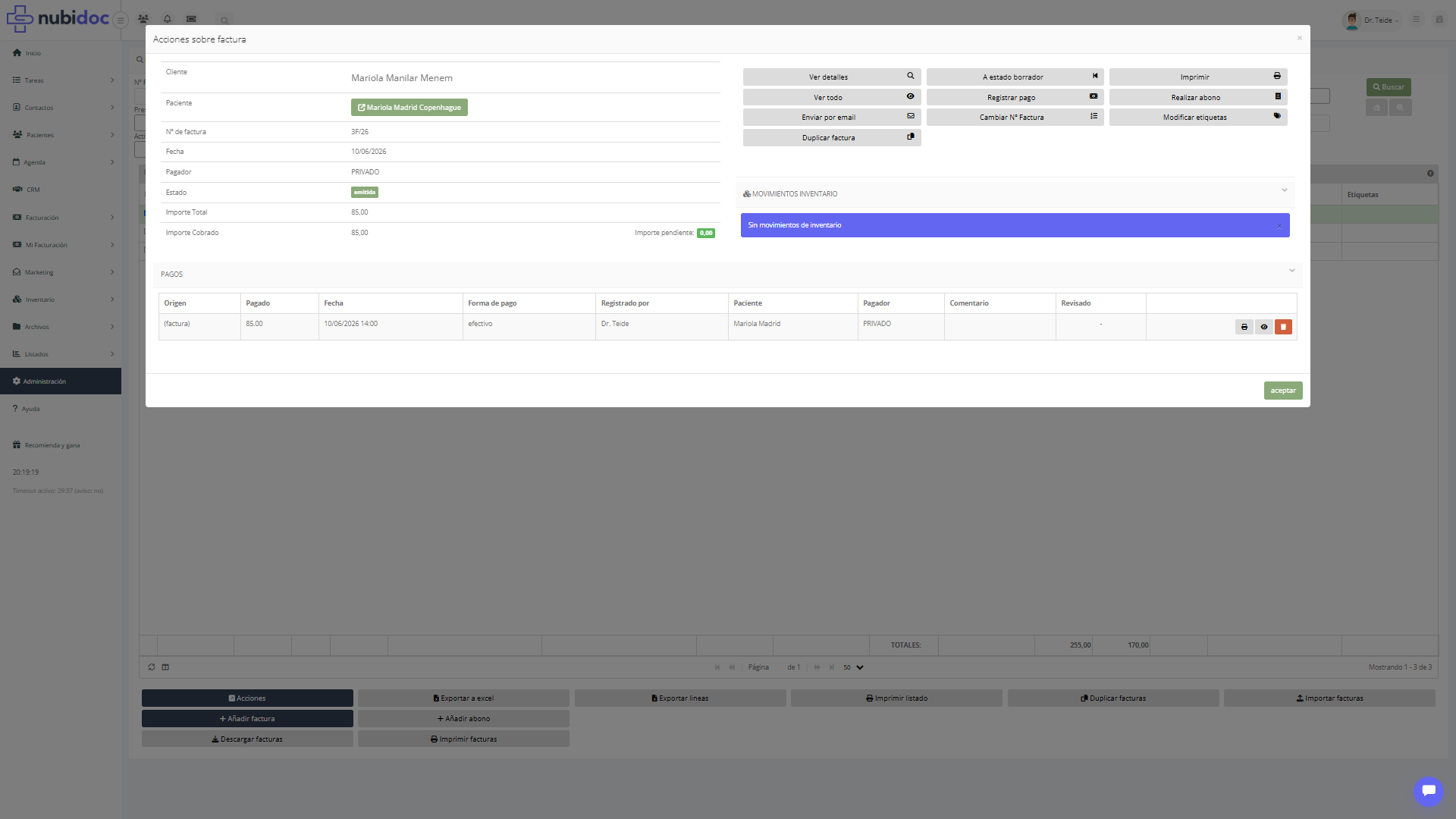This screenshot has height=819, width=1456.
Task: Click the nubidoc logo
Action: coord(58,18)
